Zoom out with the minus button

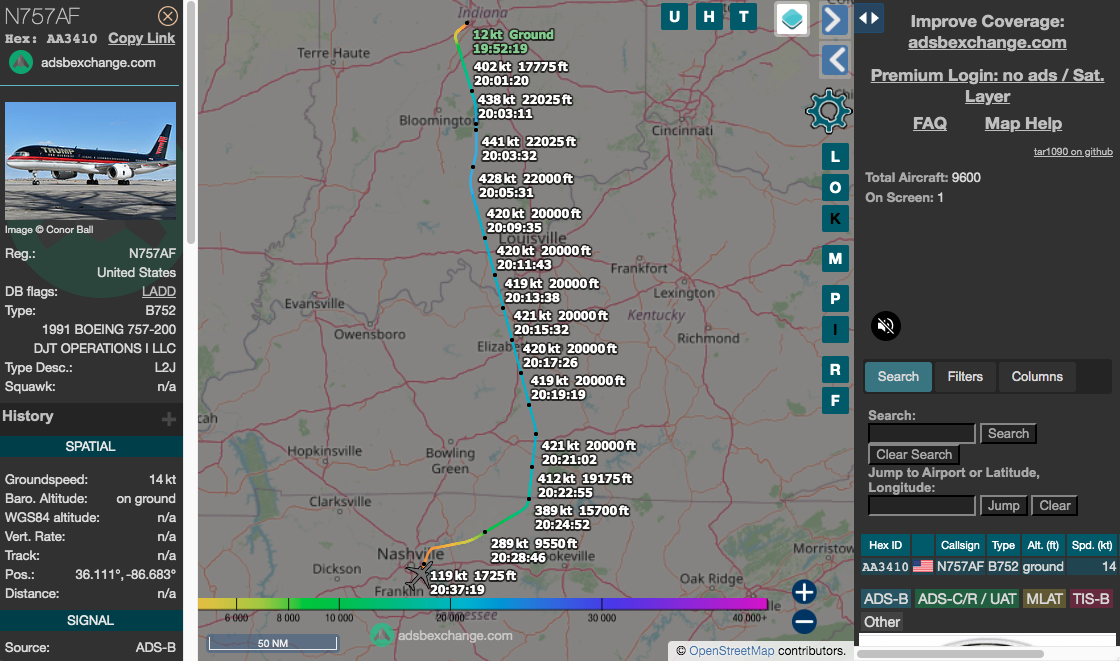coord(804,622)
